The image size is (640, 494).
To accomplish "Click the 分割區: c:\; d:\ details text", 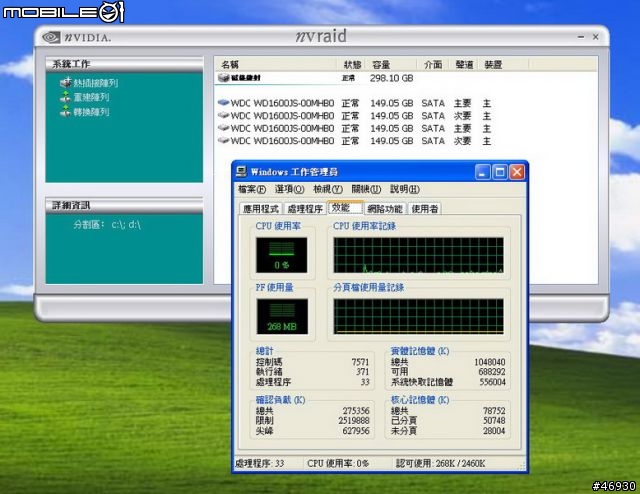I will [107, 224].
